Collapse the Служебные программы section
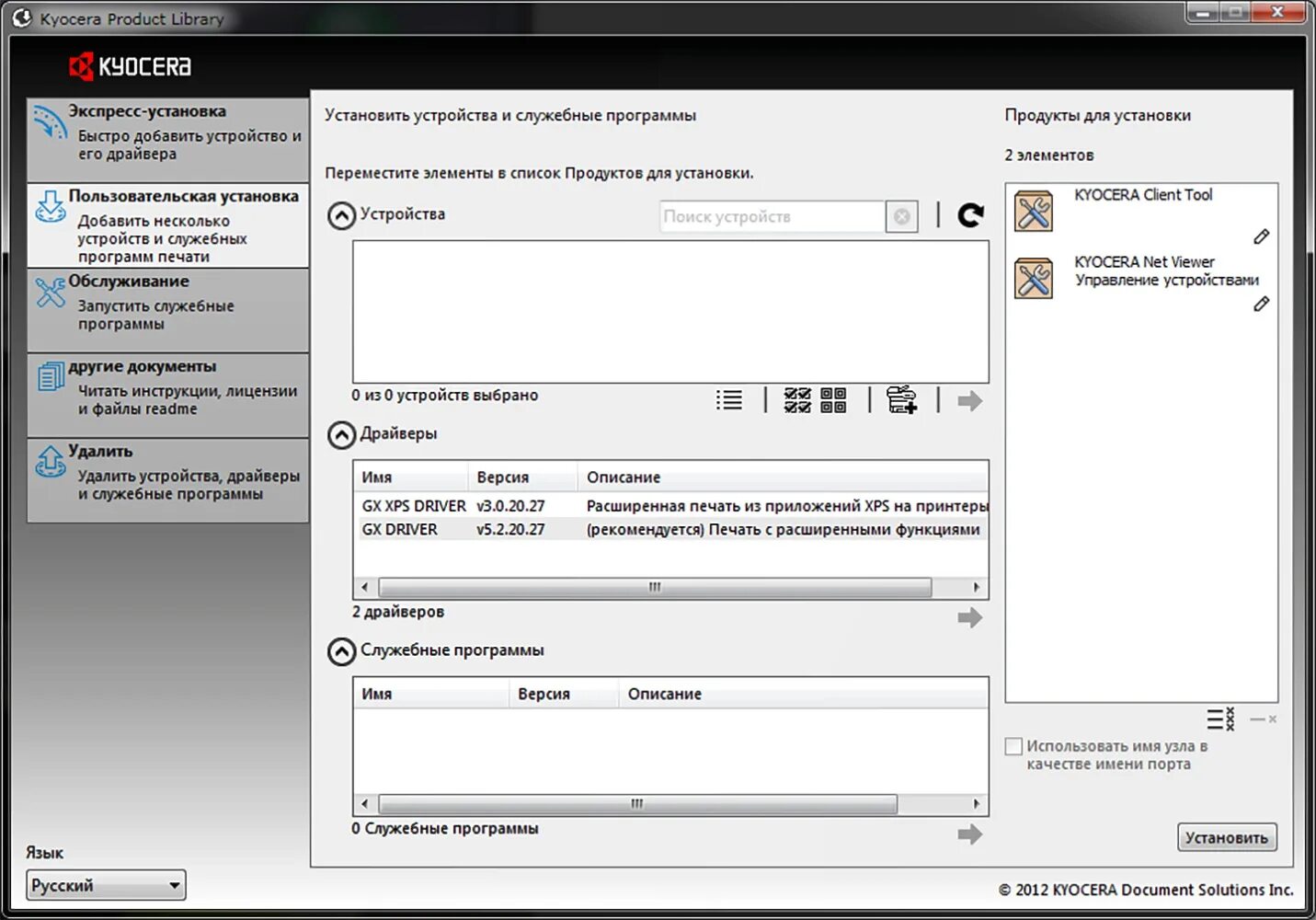Image resolution: width=1316 pixels, height=920 pixels. click(341, 652)
